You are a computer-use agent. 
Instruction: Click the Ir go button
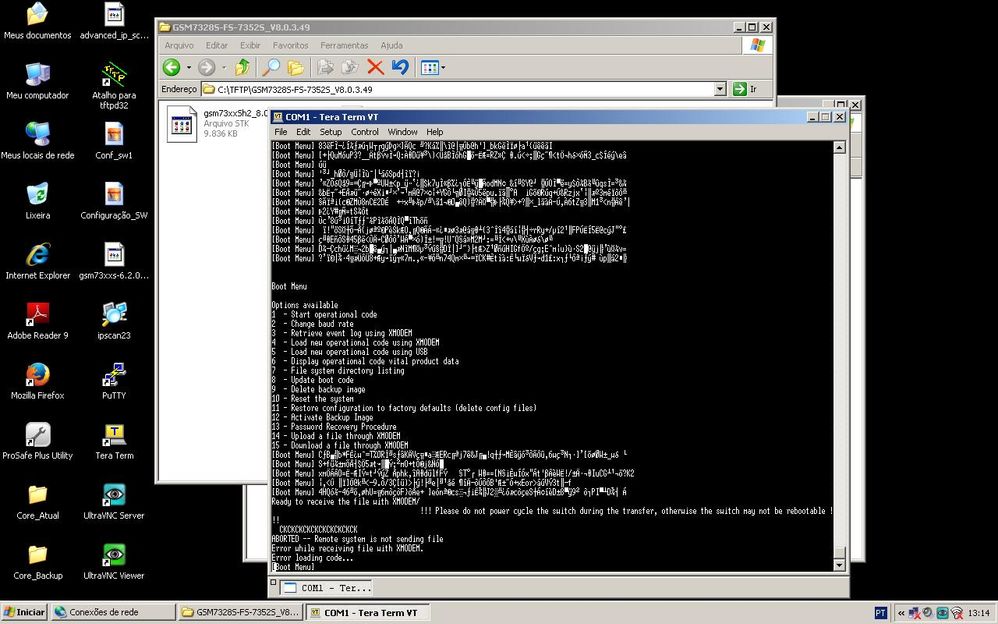[745, 89]
